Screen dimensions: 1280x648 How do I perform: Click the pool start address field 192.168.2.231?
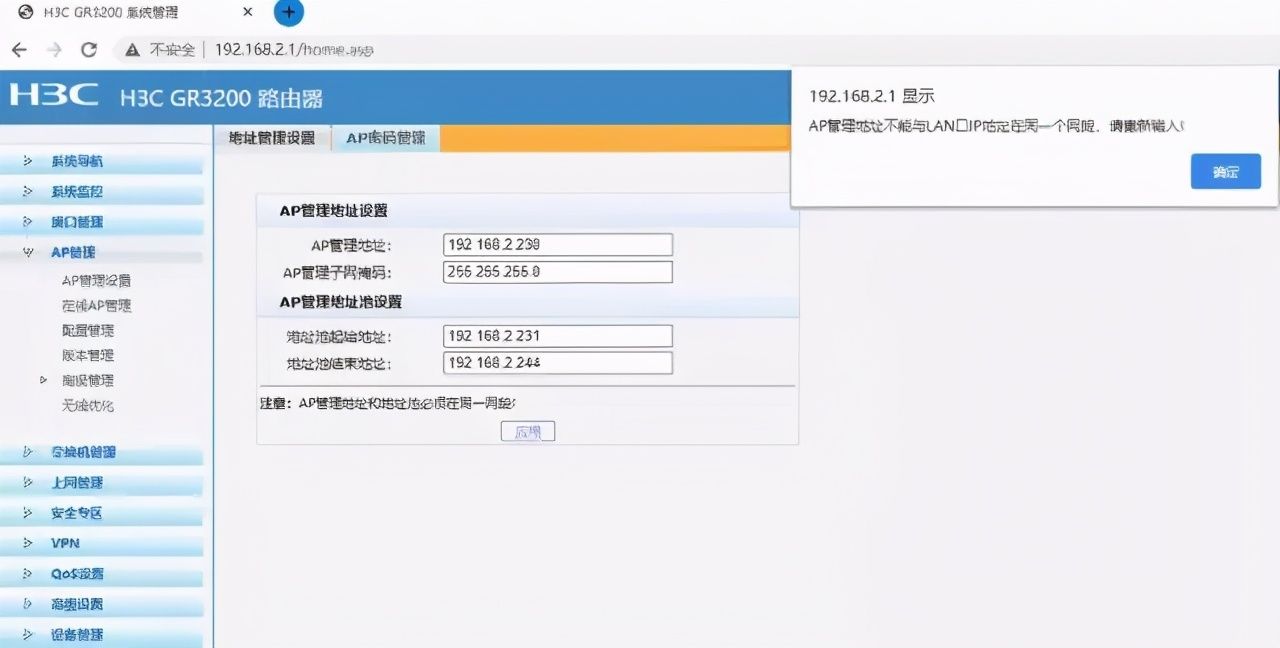[558, 336]
